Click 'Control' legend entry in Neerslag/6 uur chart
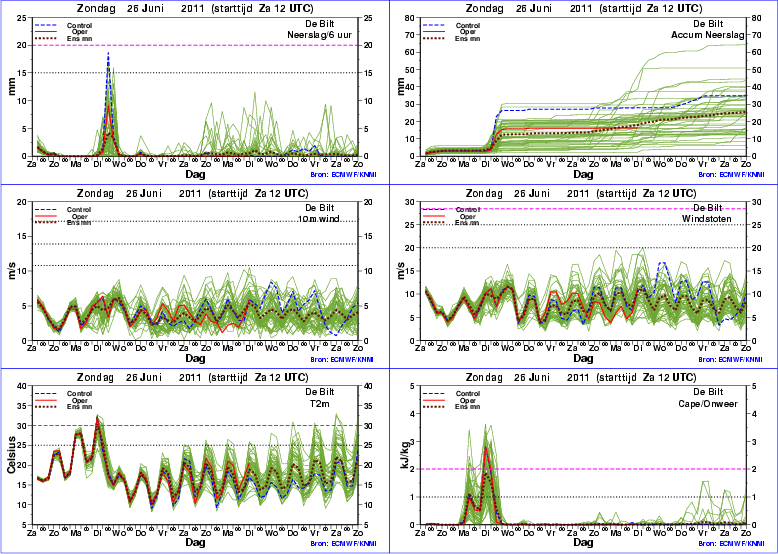 [x=79, y=26]
